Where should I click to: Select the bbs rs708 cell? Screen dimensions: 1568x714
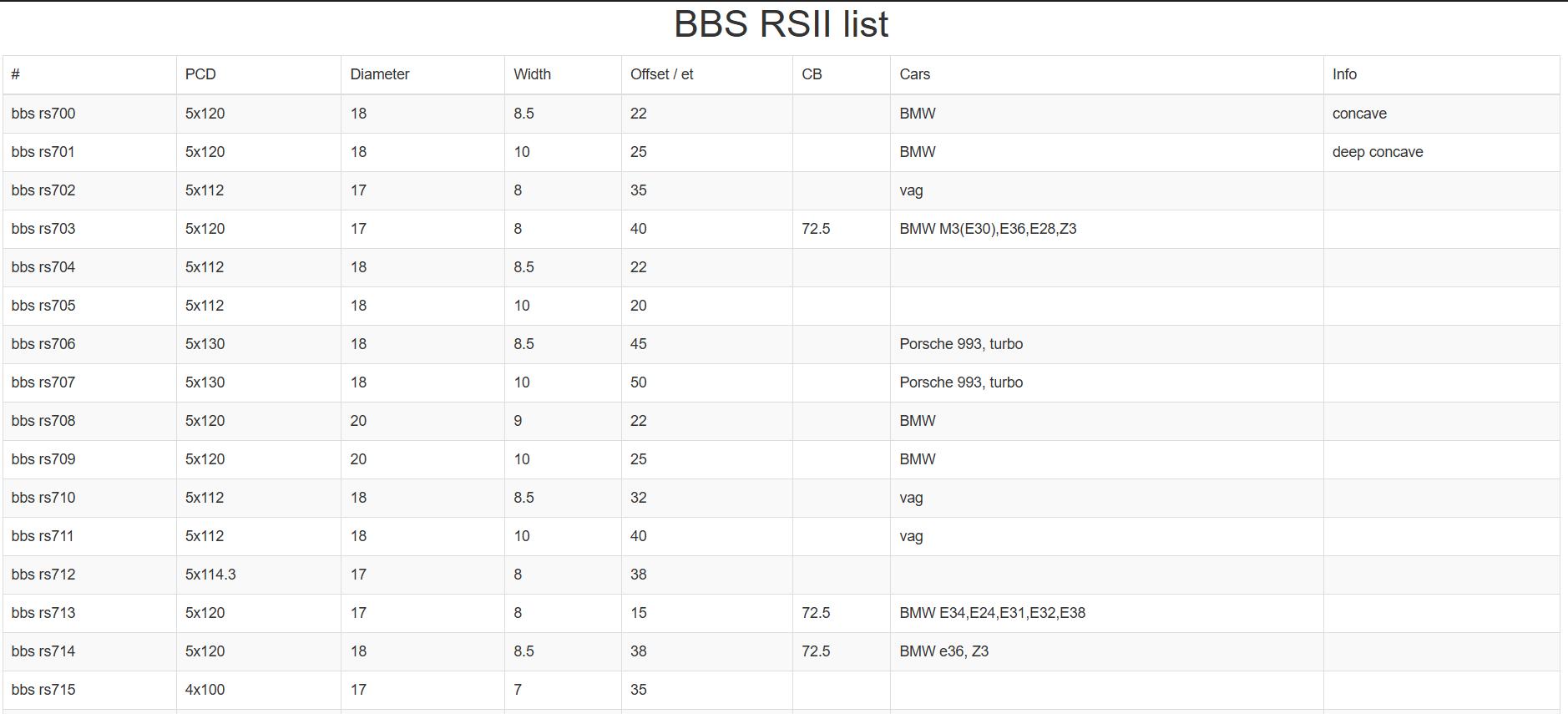point(89,421)
